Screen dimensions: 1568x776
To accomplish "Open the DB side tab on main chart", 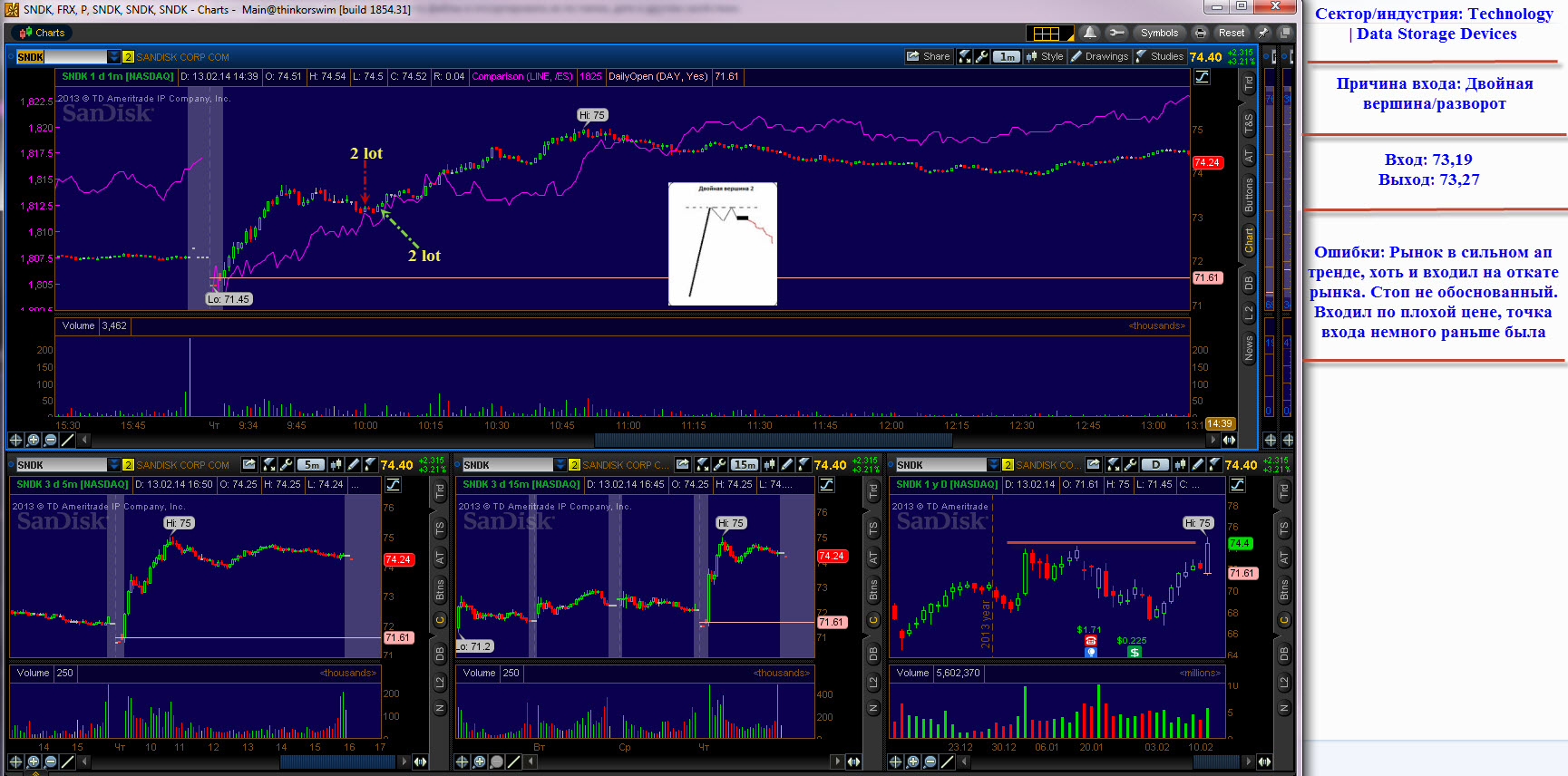I will click(1249, 282).
